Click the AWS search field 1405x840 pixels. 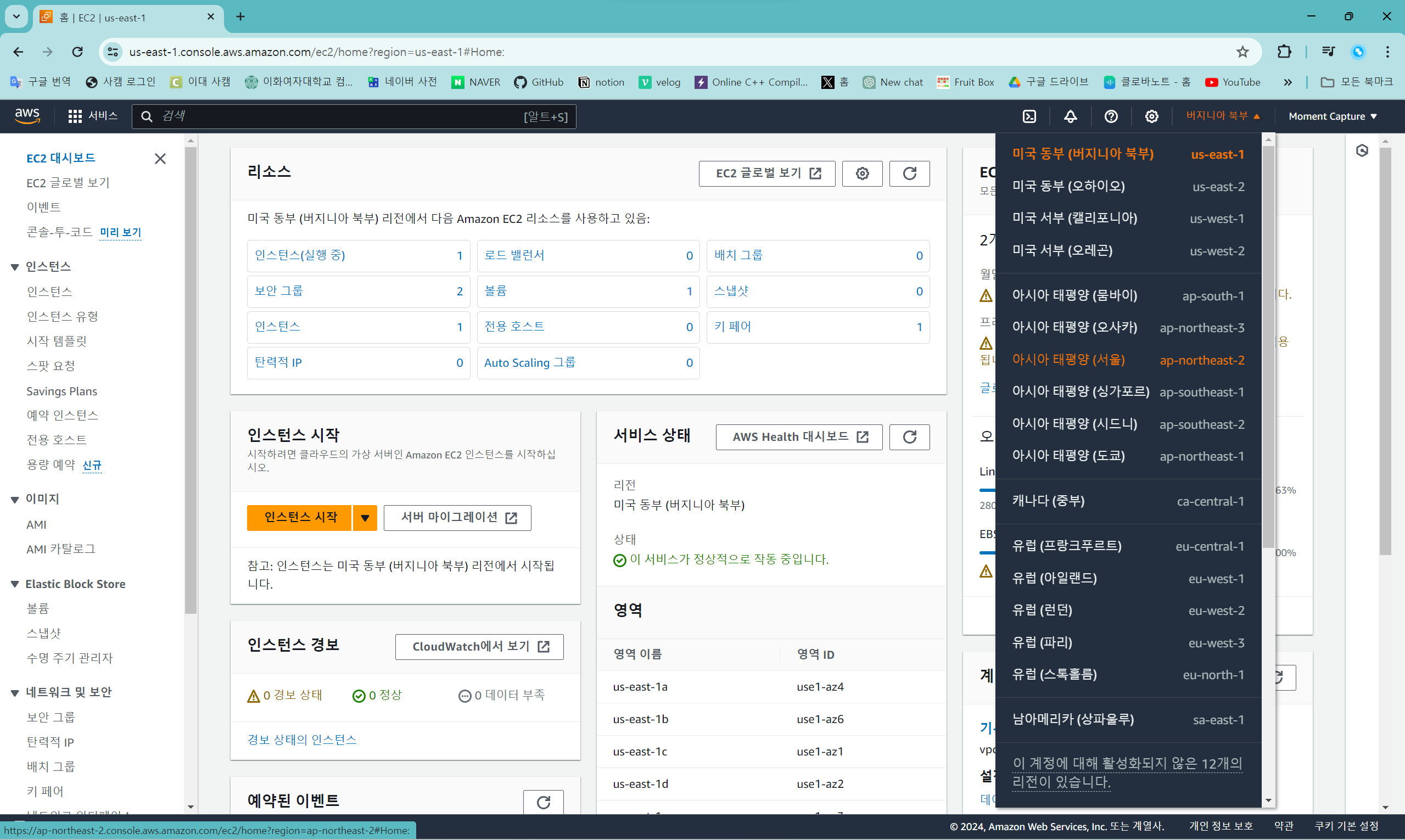340,116
